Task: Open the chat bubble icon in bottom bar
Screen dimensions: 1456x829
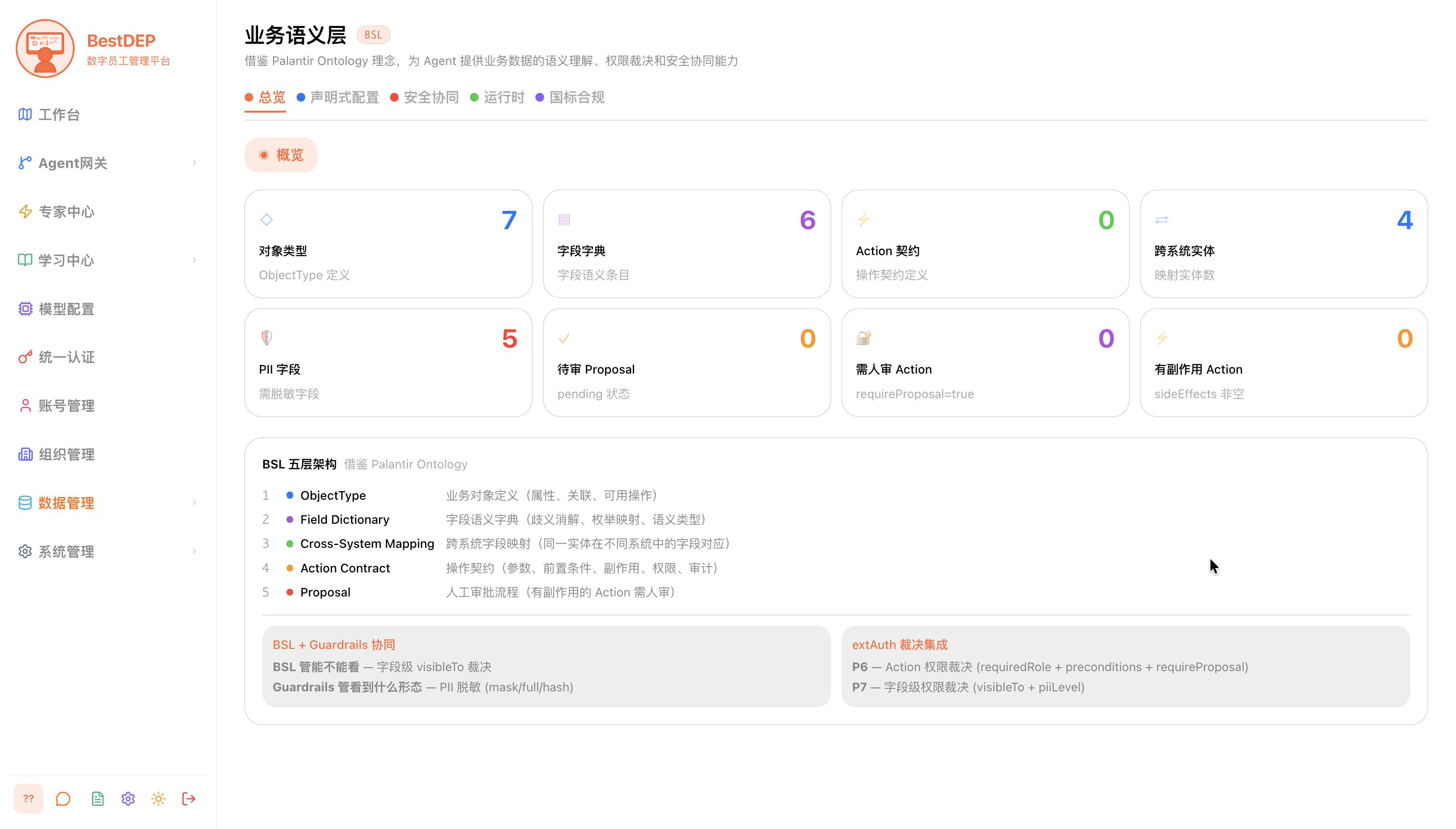Action: [63, 799]
